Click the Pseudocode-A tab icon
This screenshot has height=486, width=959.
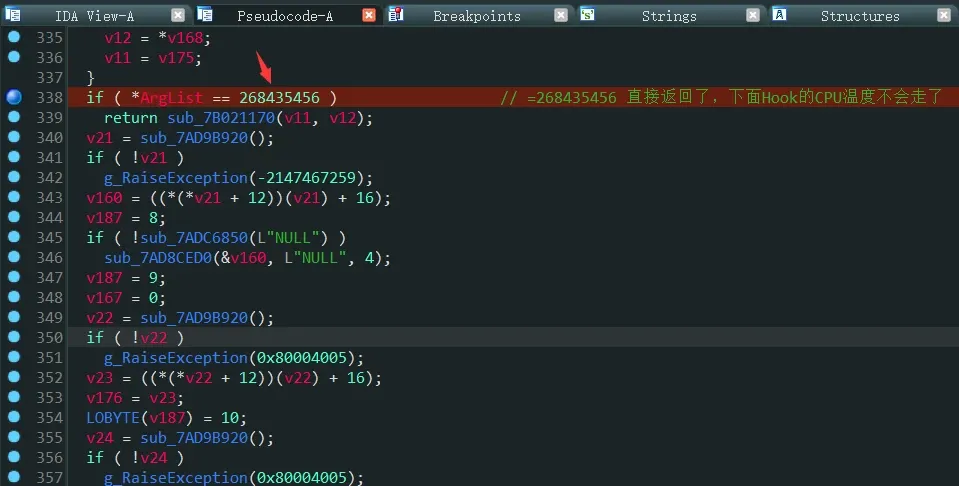(x=205, y=14)
